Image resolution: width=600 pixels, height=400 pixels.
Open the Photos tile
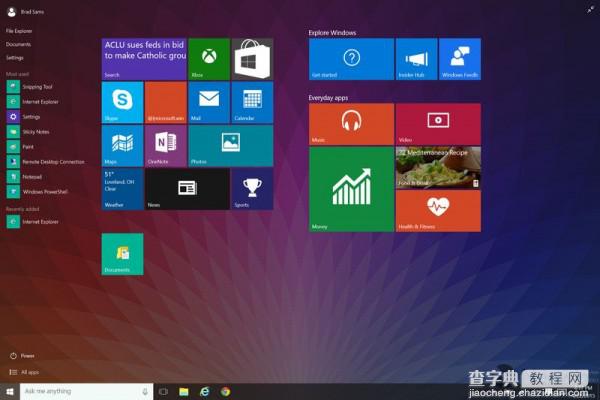[231, 146]
